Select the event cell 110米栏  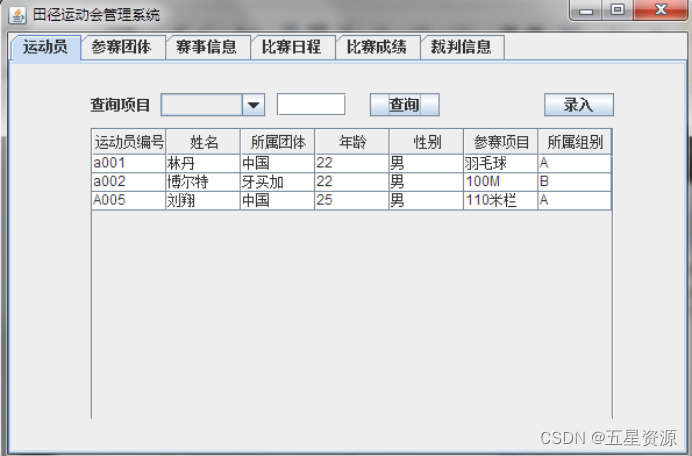pyautogui.click(x=501, y=200)
